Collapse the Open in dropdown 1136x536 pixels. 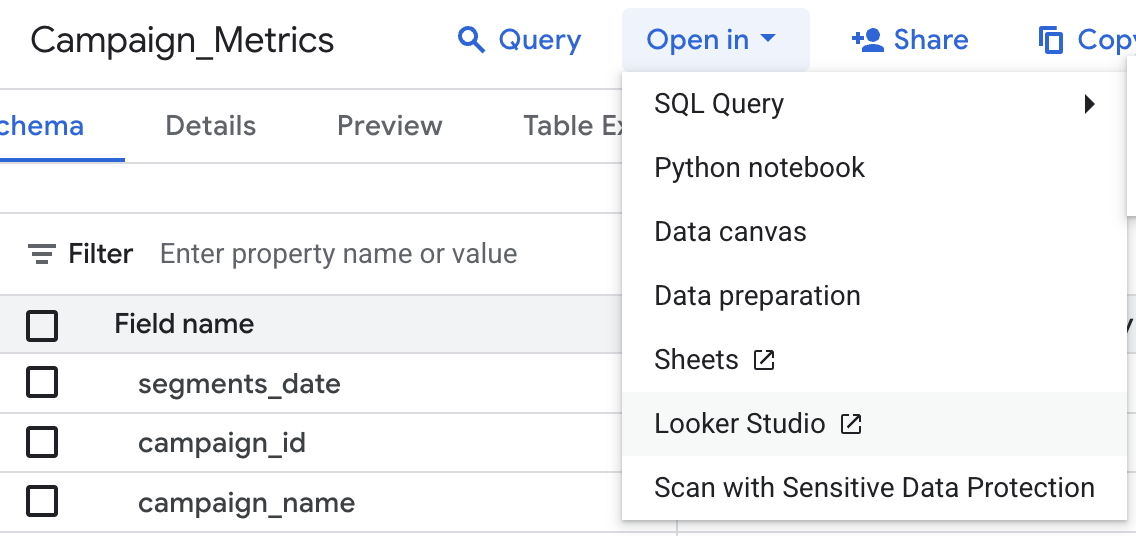[x=714, y=40]
